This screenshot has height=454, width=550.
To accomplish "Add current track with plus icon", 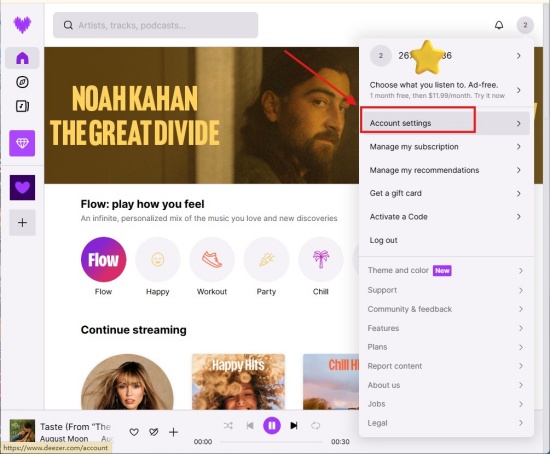I will [x=173, y=432].
